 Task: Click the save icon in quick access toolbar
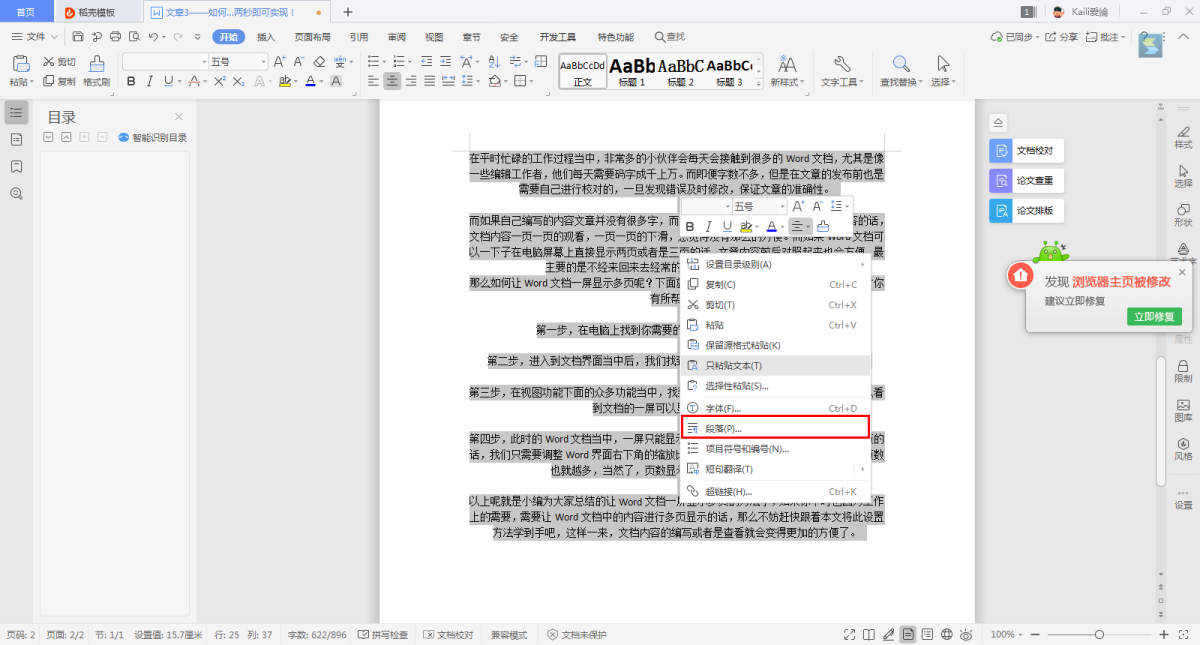click(x=79, y=37)
